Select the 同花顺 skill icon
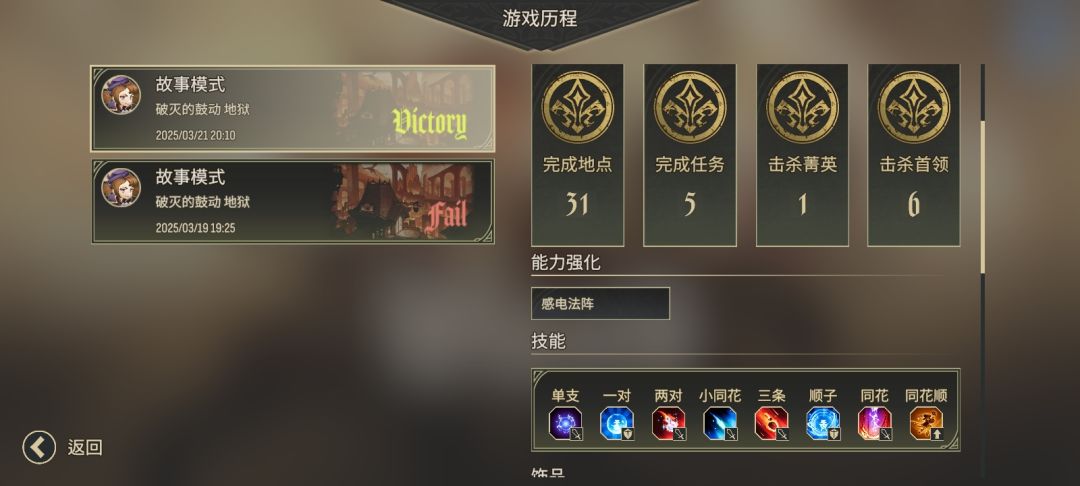The width and height of the screenshot is (1080, 486). coord(926,423)
